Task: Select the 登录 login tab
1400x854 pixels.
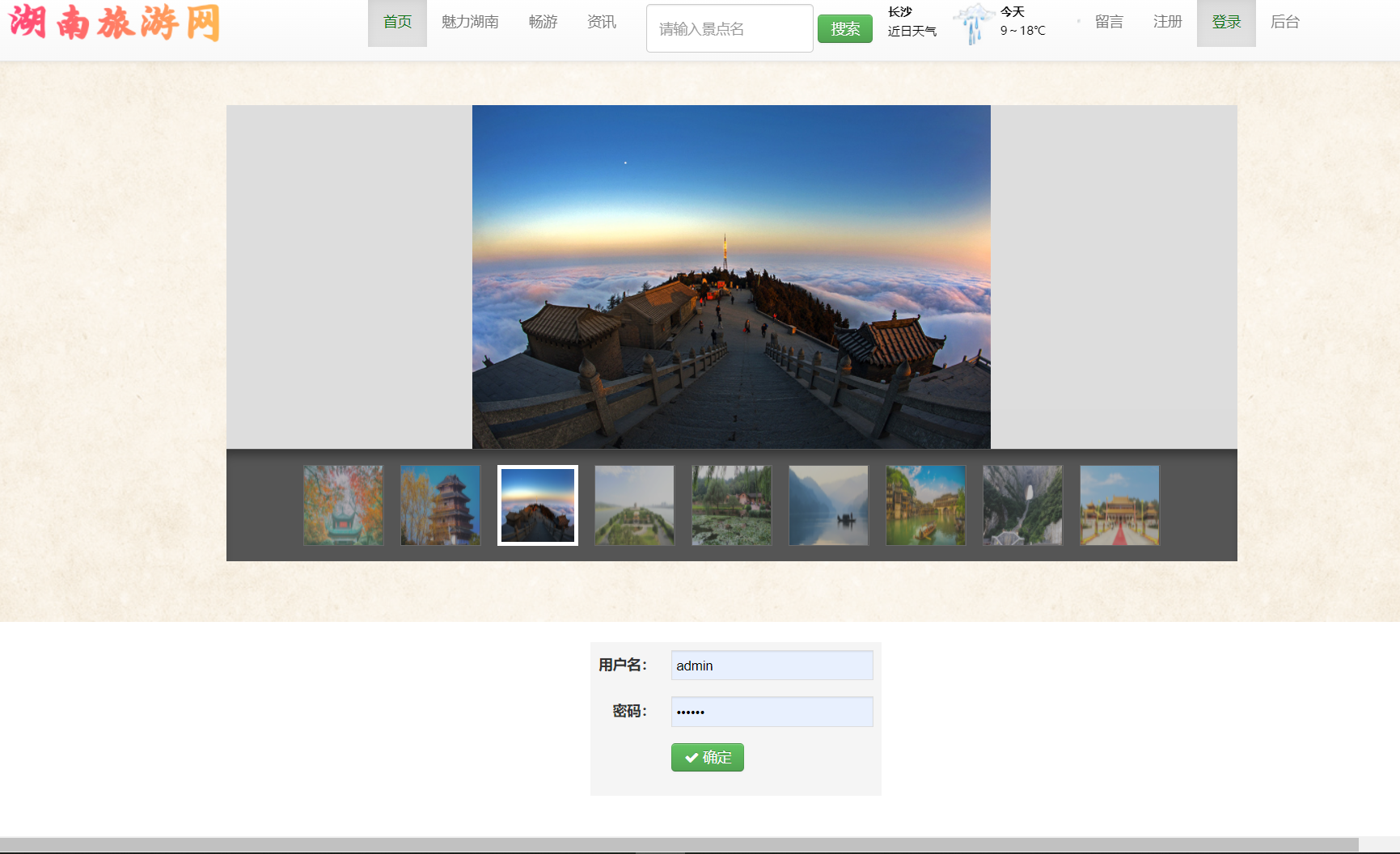Action: [x=1226, y=23]
